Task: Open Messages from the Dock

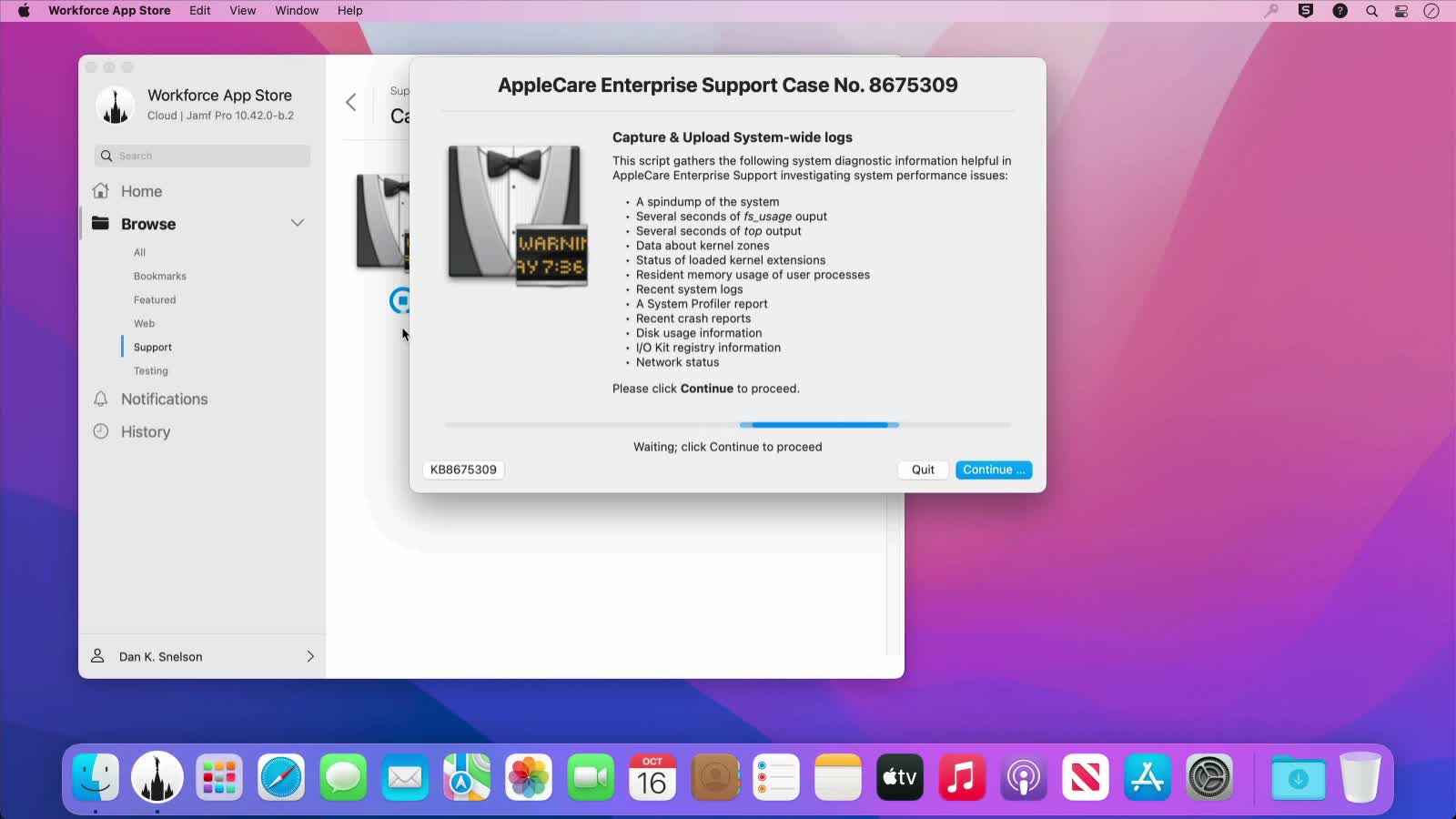Action: pos(343,777)
